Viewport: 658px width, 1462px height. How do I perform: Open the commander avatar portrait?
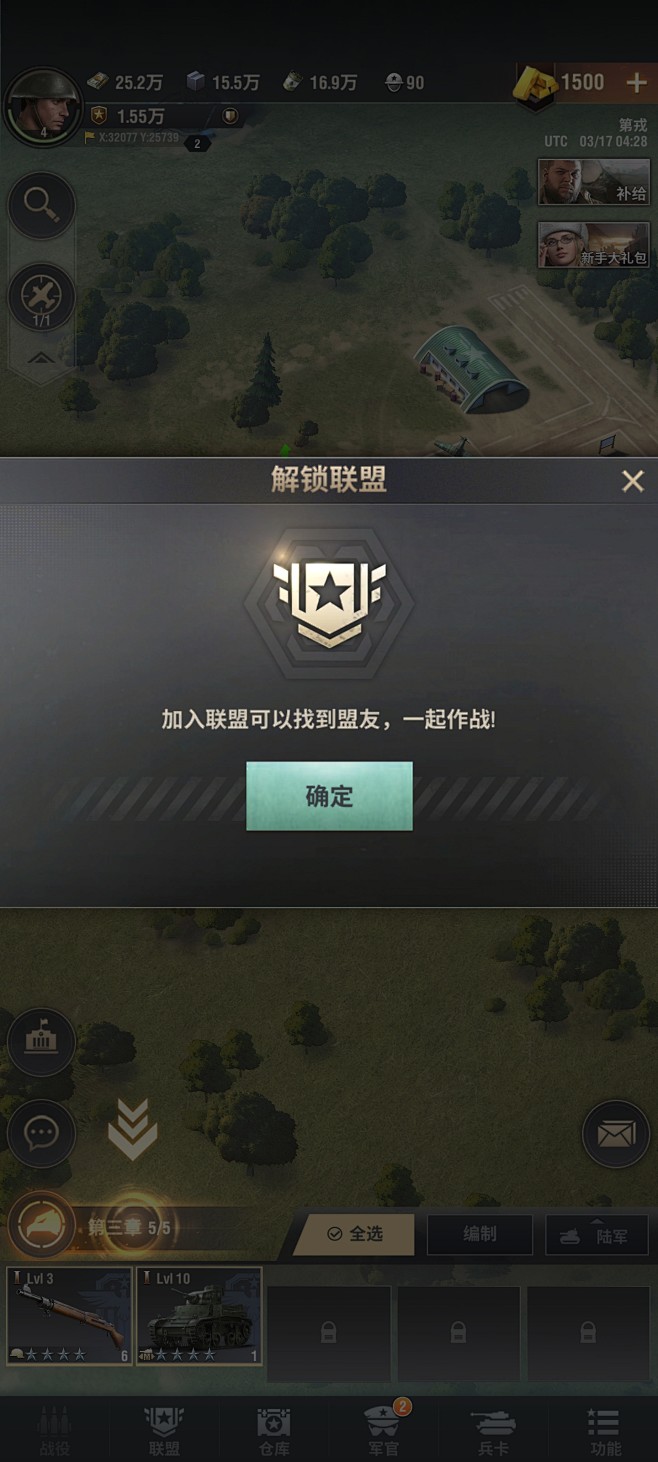tap(43, 105)
